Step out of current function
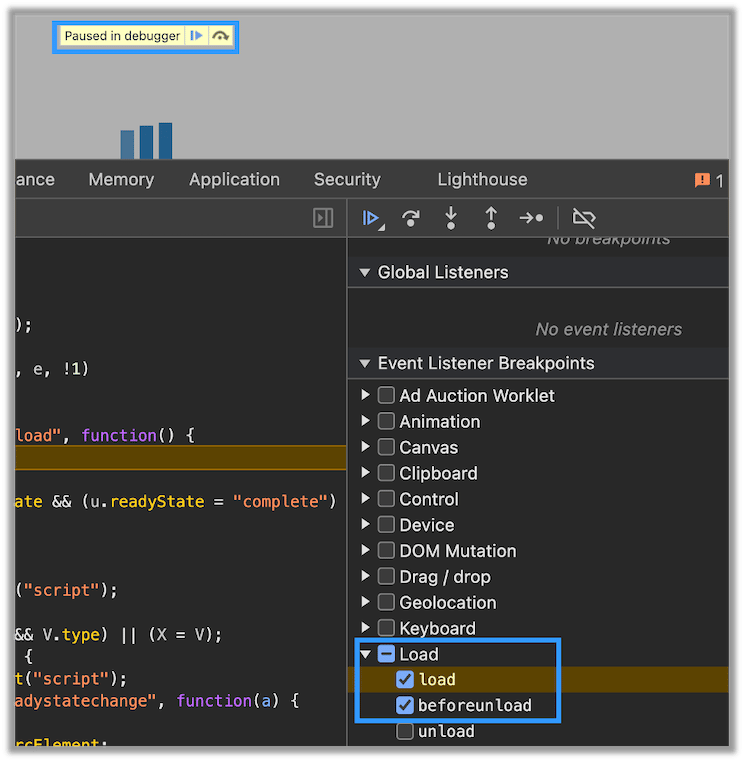This screenshot has height=762, width=744. 491,218
